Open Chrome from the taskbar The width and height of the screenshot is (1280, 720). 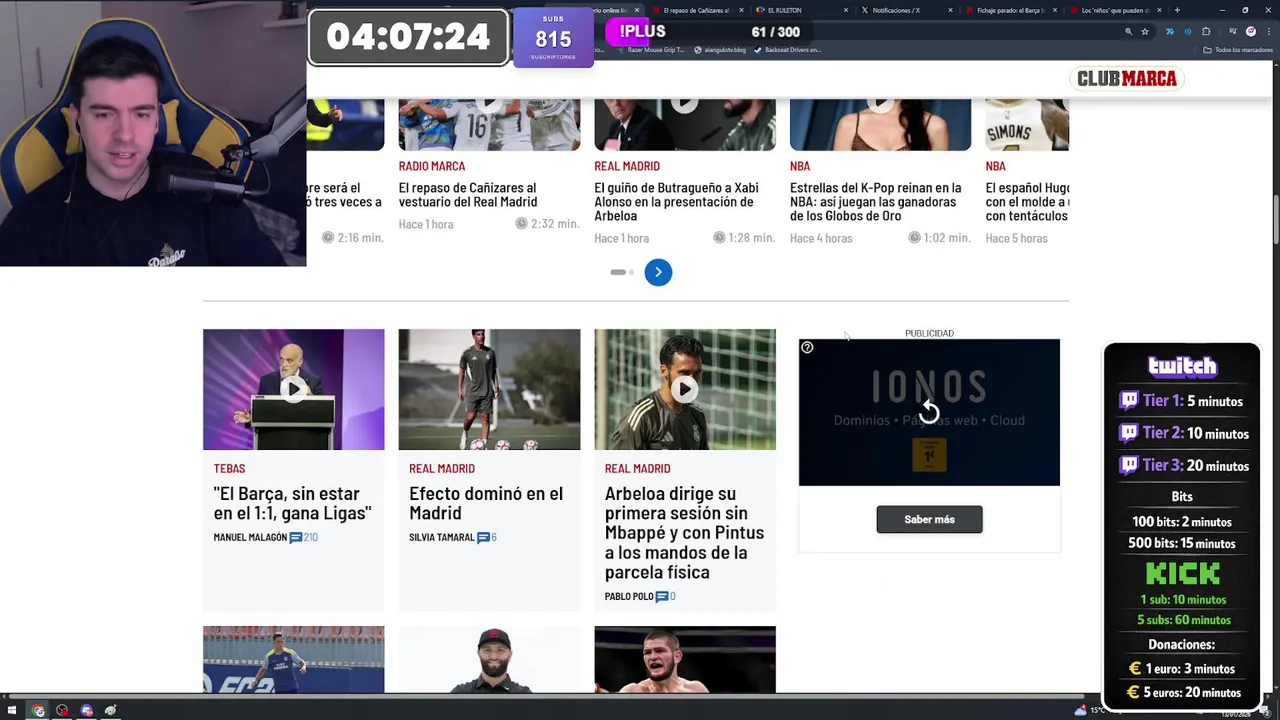(38, 711)
